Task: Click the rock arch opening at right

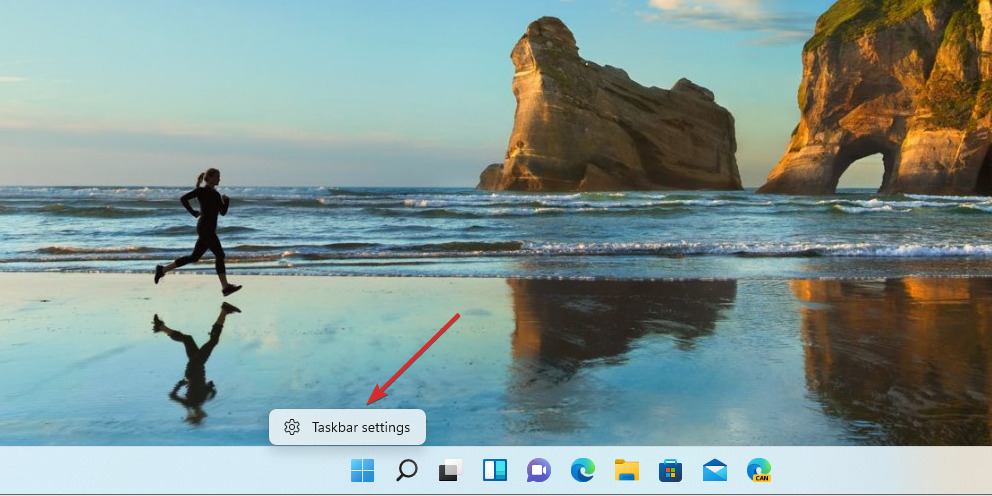Action: [860, 172]
